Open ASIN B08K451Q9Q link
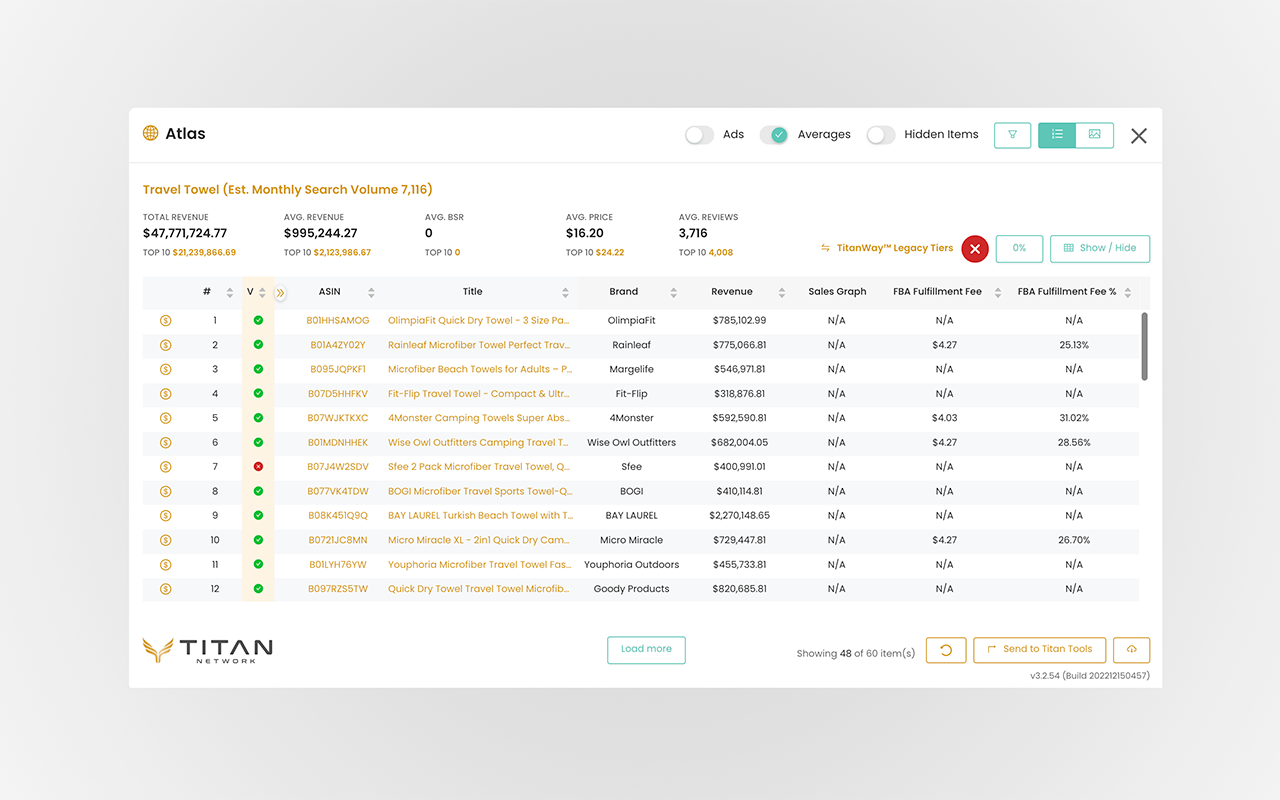The width and height of the screenshot is (1280, 800). tap(338, 516)
